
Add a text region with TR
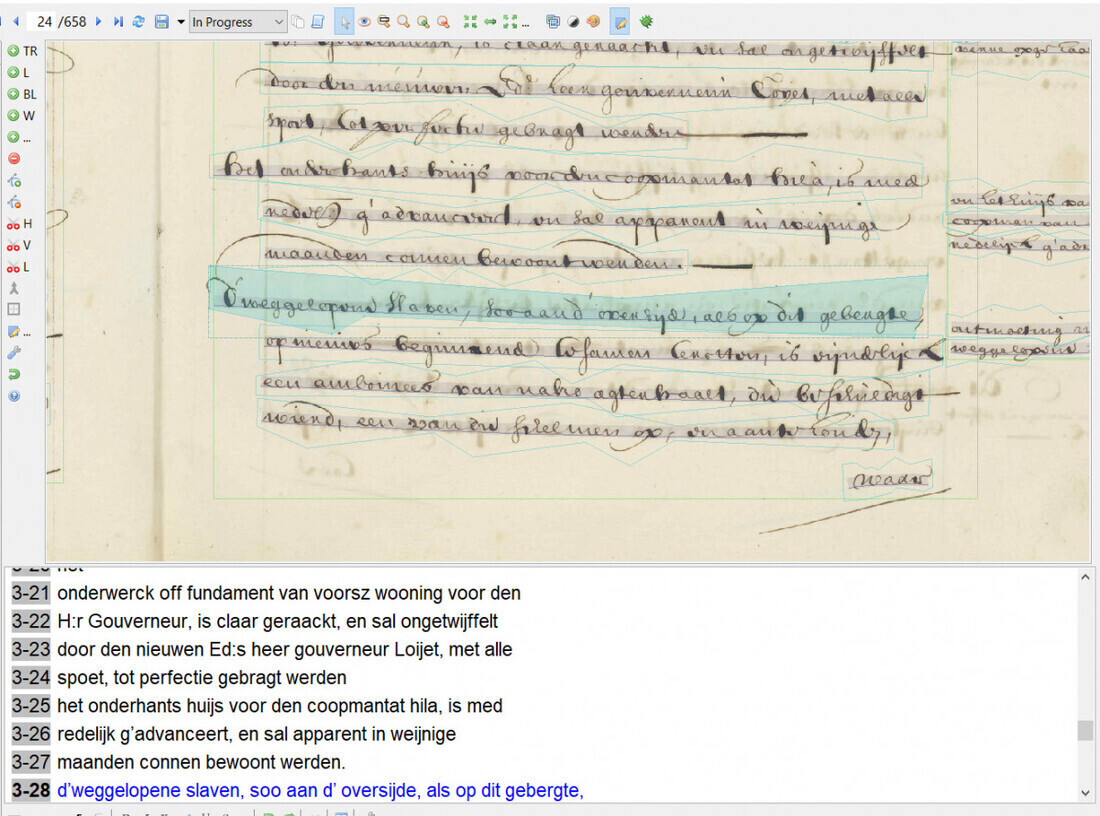pyautogui.click(x=22, y=51)
